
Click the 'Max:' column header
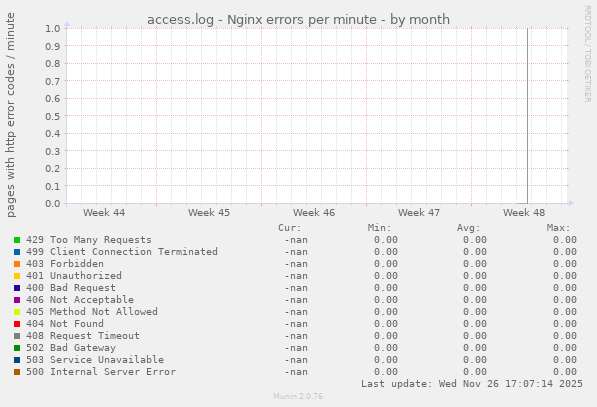pyautogui.click(x=559, y=228)
